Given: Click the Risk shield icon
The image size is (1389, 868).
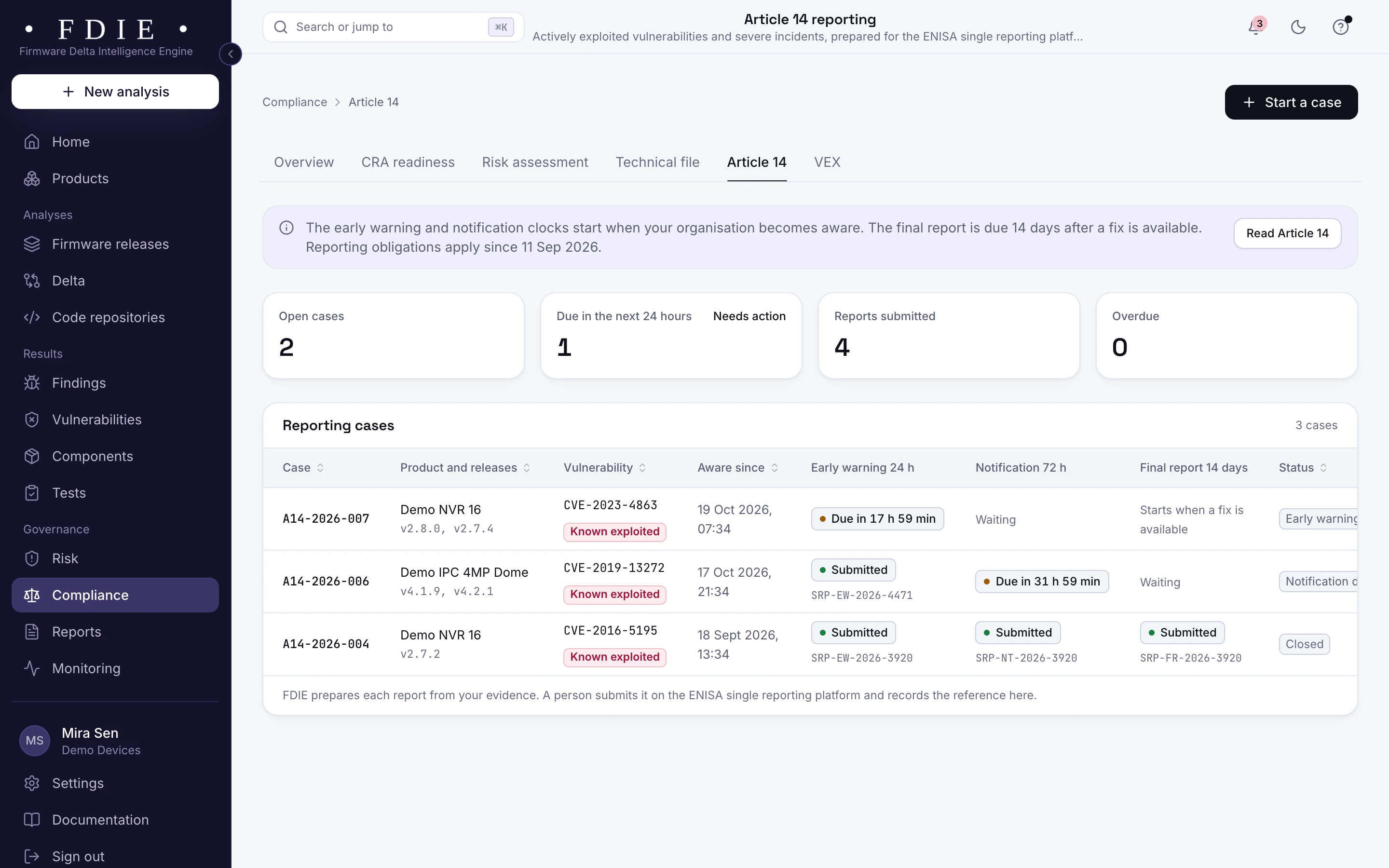Looking at the screenshot, I should [x=32, y=558].
